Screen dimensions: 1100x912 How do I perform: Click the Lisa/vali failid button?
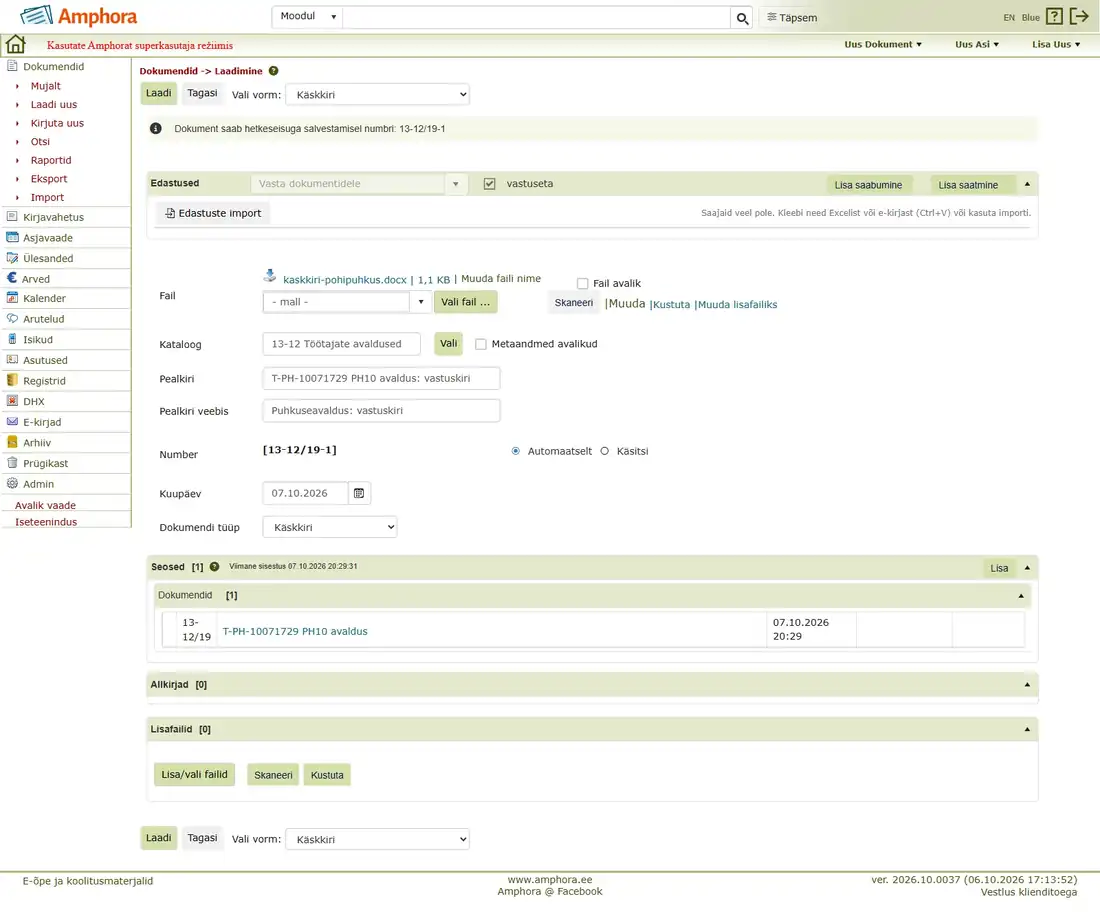(x=194, y=775)
